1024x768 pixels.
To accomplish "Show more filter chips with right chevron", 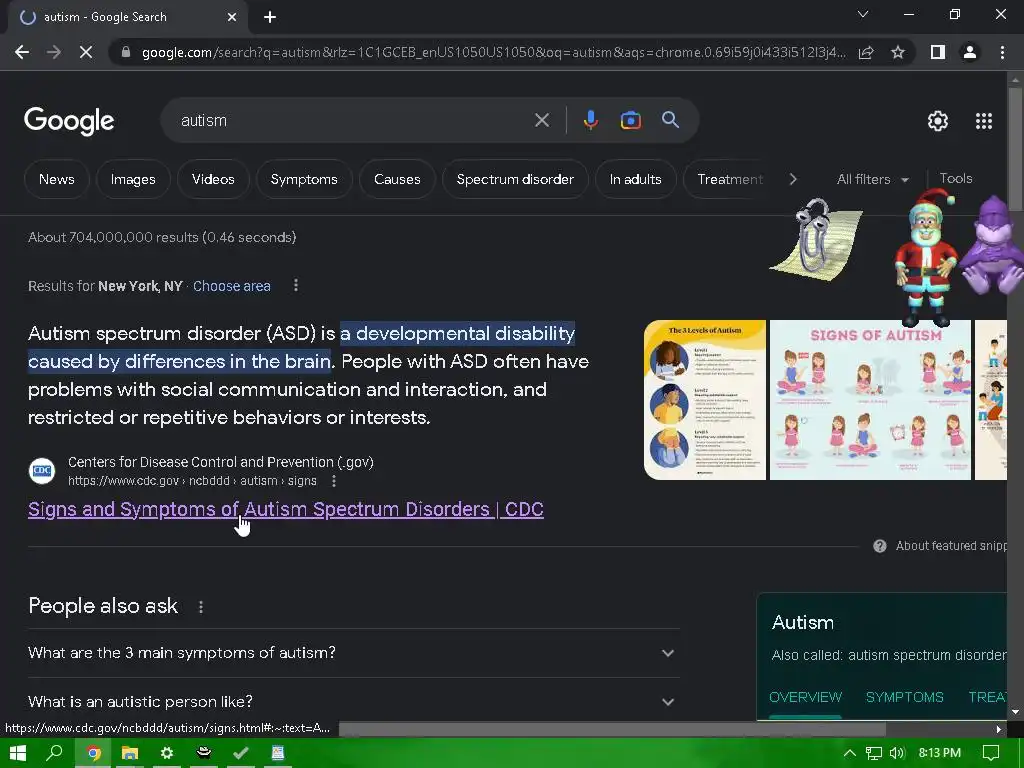I will point(793,179).
